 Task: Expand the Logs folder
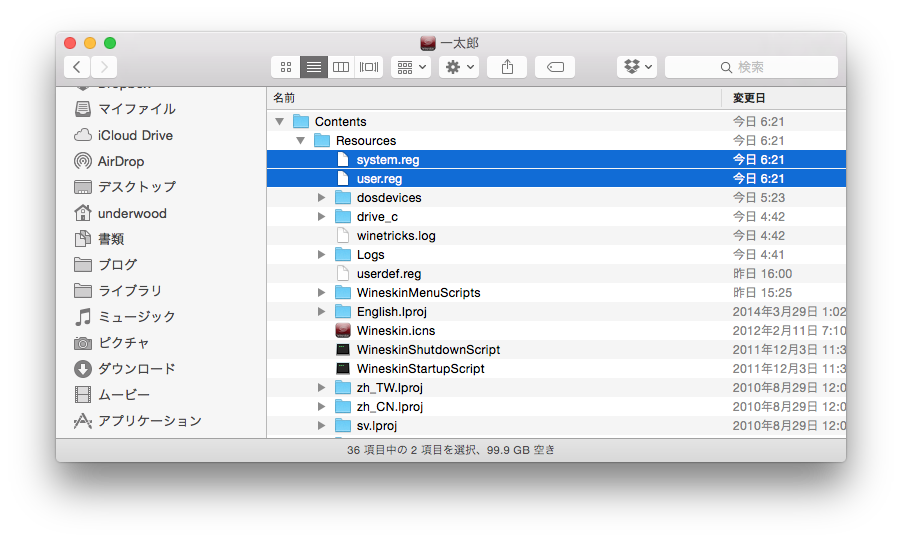point(321,254)
